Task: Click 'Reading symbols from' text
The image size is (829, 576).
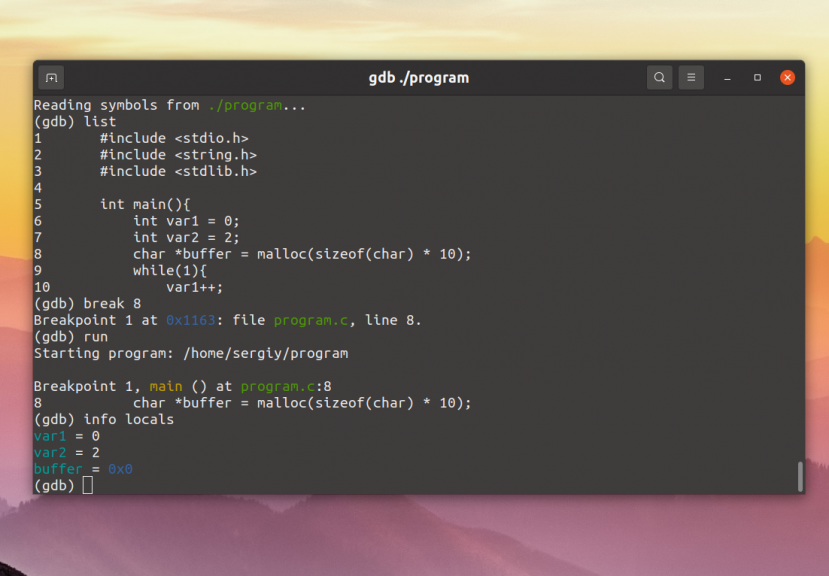Action: 116,105
